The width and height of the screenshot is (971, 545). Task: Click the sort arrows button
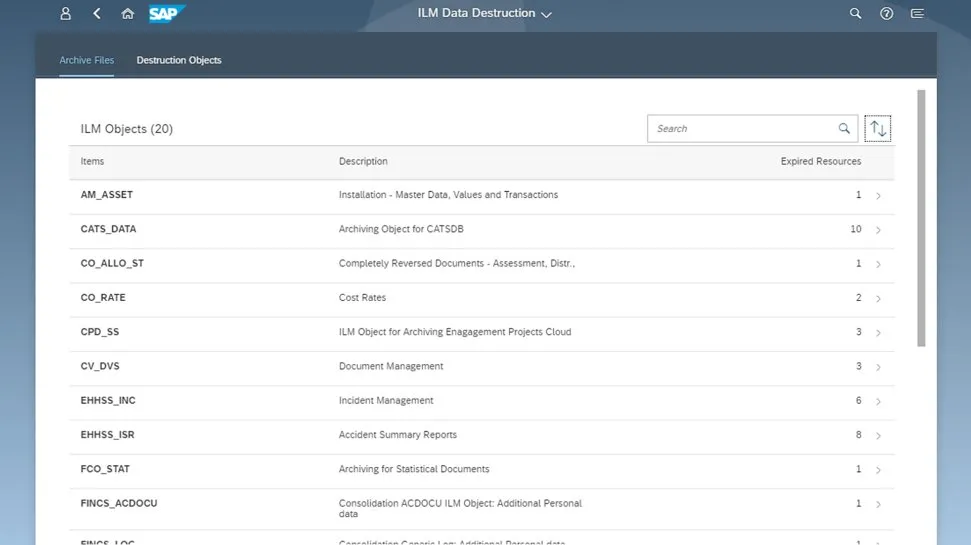[x=877, y=128]
